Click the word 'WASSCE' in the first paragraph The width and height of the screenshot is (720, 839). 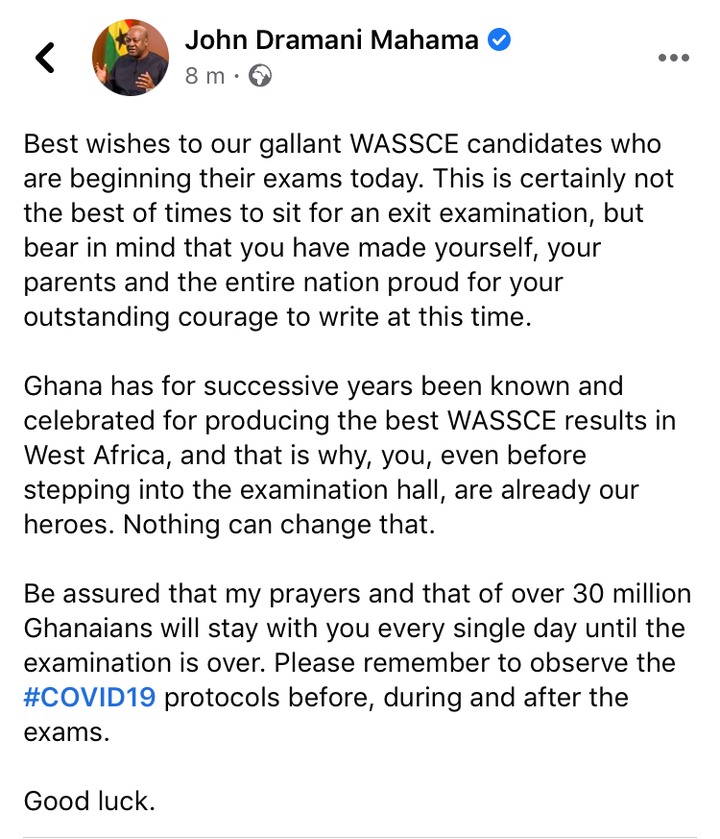pyautogui.click(x=404, y=144)
